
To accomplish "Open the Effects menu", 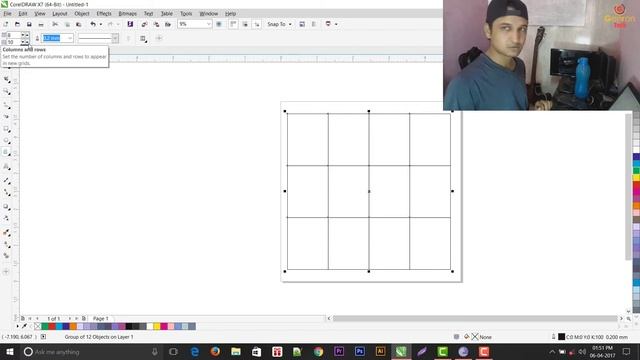I will 104,13.
